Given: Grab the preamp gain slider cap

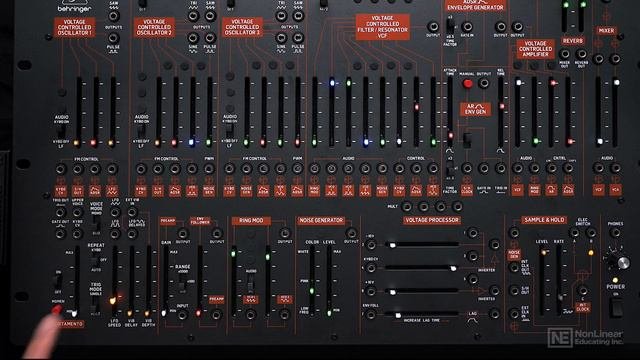Looking at the screenshot, I should point(164,313).
